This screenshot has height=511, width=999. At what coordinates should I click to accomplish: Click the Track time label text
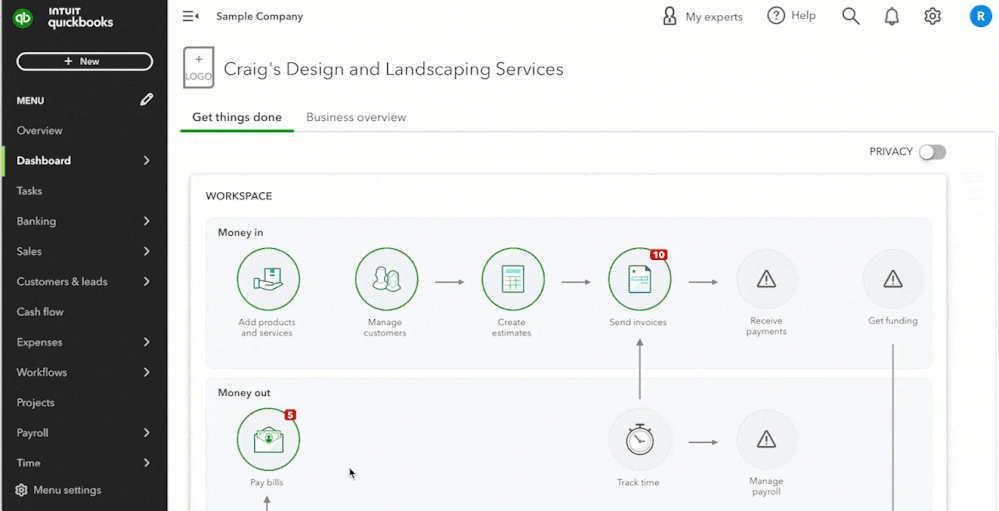(638, 482)
